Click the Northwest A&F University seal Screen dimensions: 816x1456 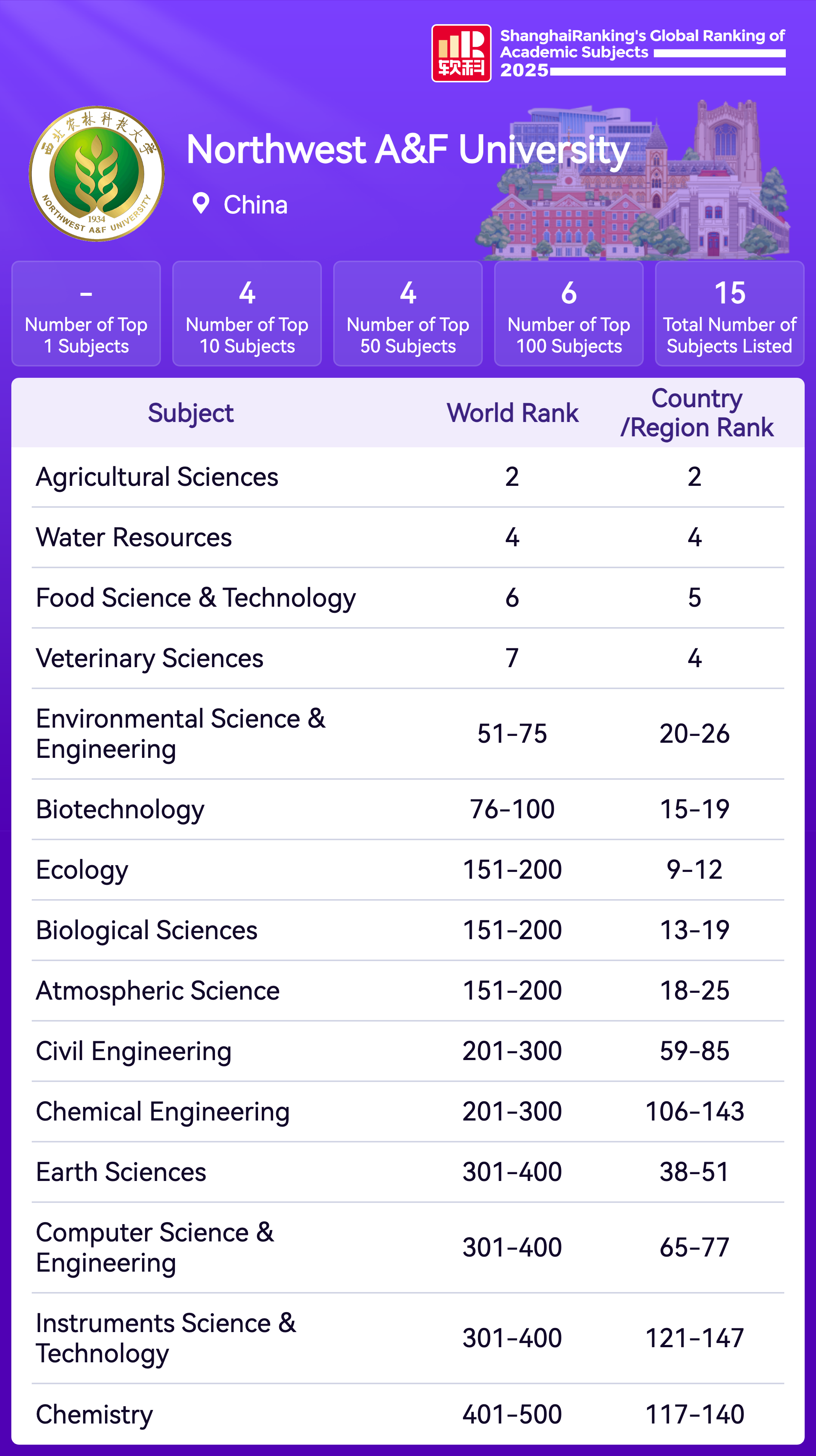click(x=97, y=173)
